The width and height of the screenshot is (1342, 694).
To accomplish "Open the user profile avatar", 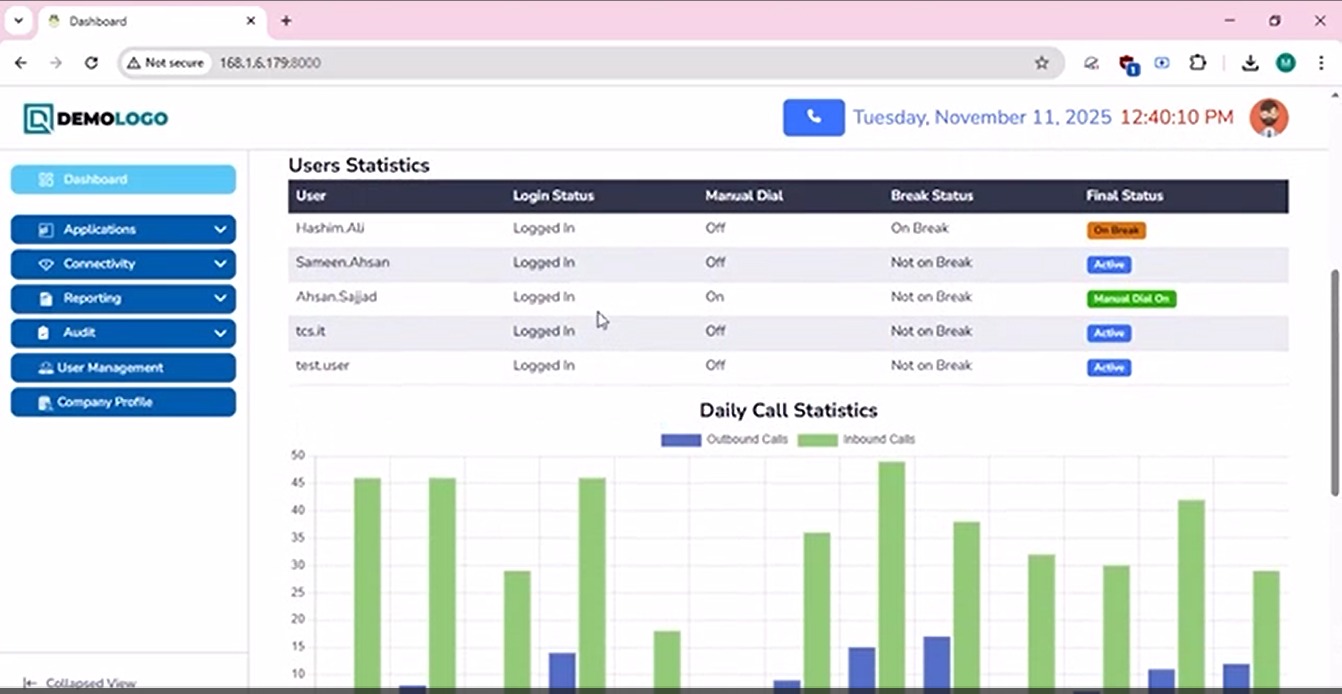I will click(1268, 118).
